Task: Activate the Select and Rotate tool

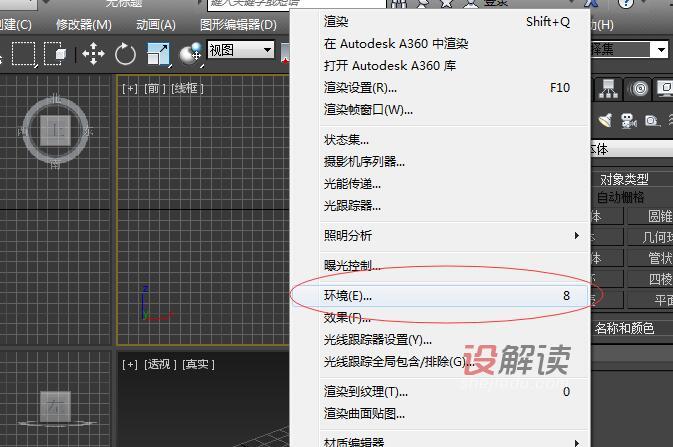Action: click(x=125, y=54)
